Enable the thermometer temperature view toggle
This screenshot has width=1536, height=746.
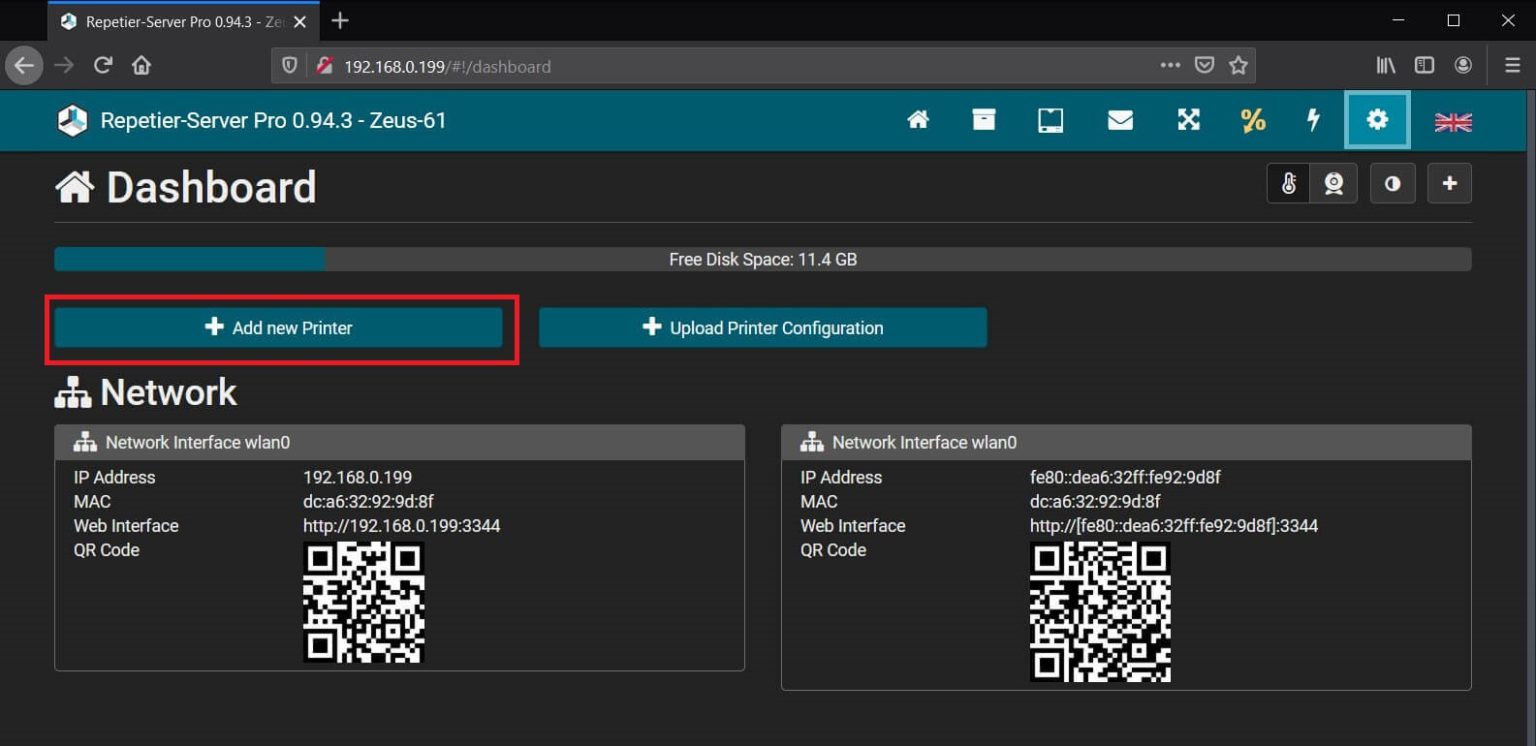(1289, 183)
